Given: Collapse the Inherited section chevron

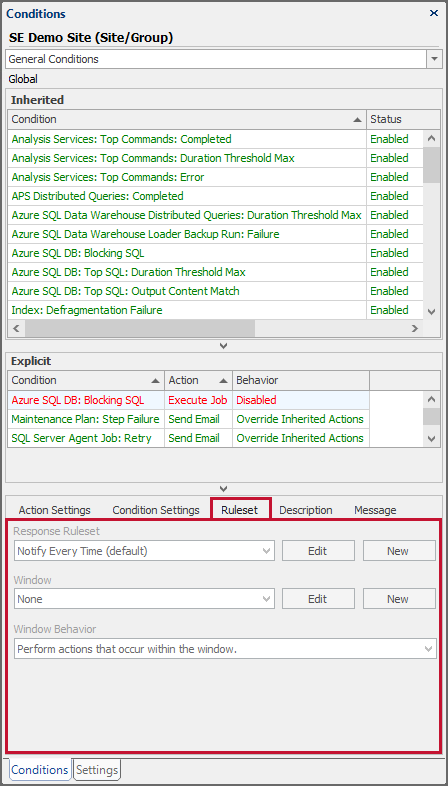Looking at the screenshot, I should click(224, 345).
